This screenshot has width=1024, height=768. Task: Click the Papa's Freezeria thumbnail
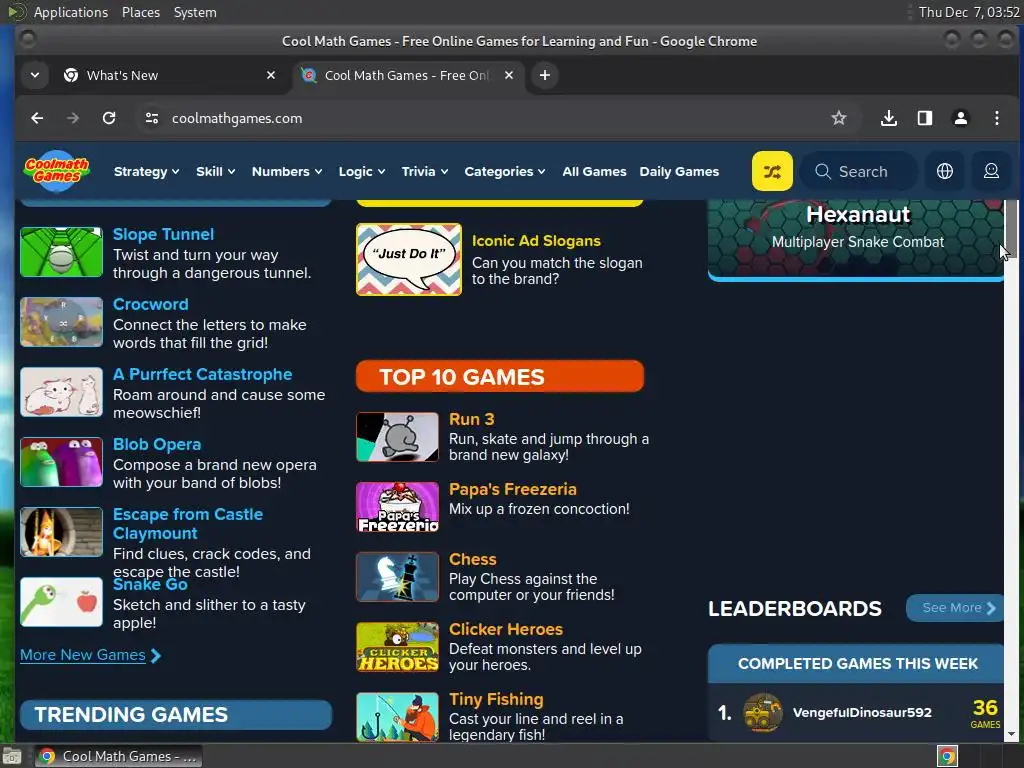coord(397,507)
